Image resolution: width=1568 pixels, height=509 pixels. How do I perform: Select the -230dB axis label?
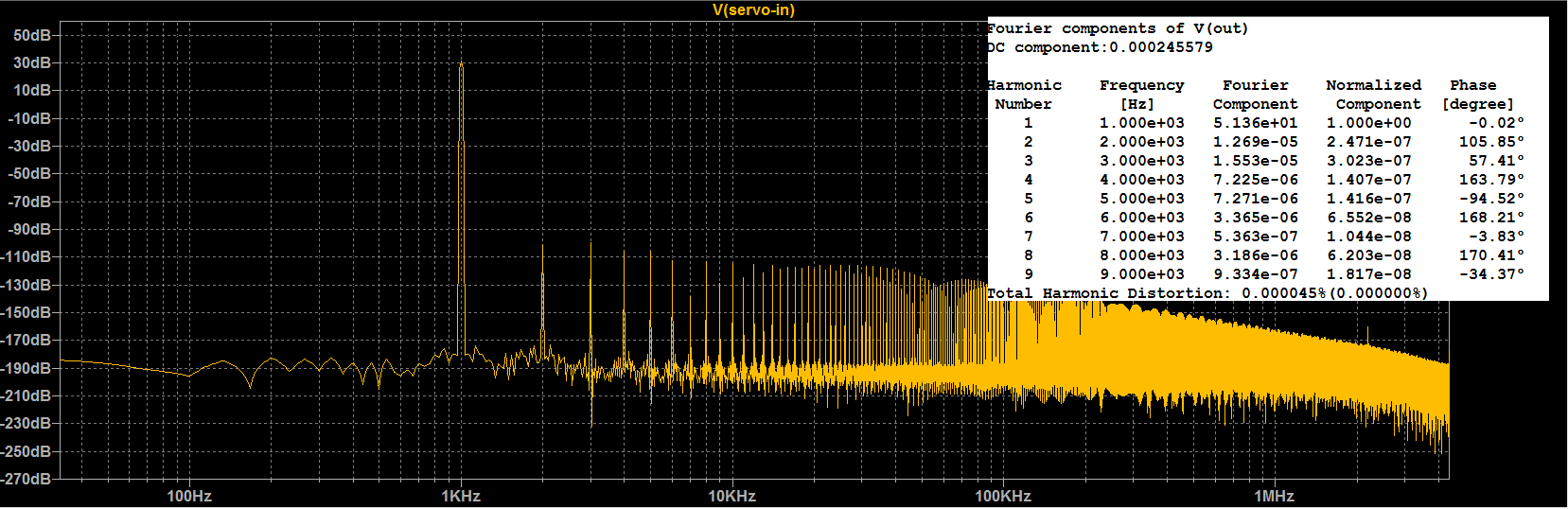(x=26, y=423)
